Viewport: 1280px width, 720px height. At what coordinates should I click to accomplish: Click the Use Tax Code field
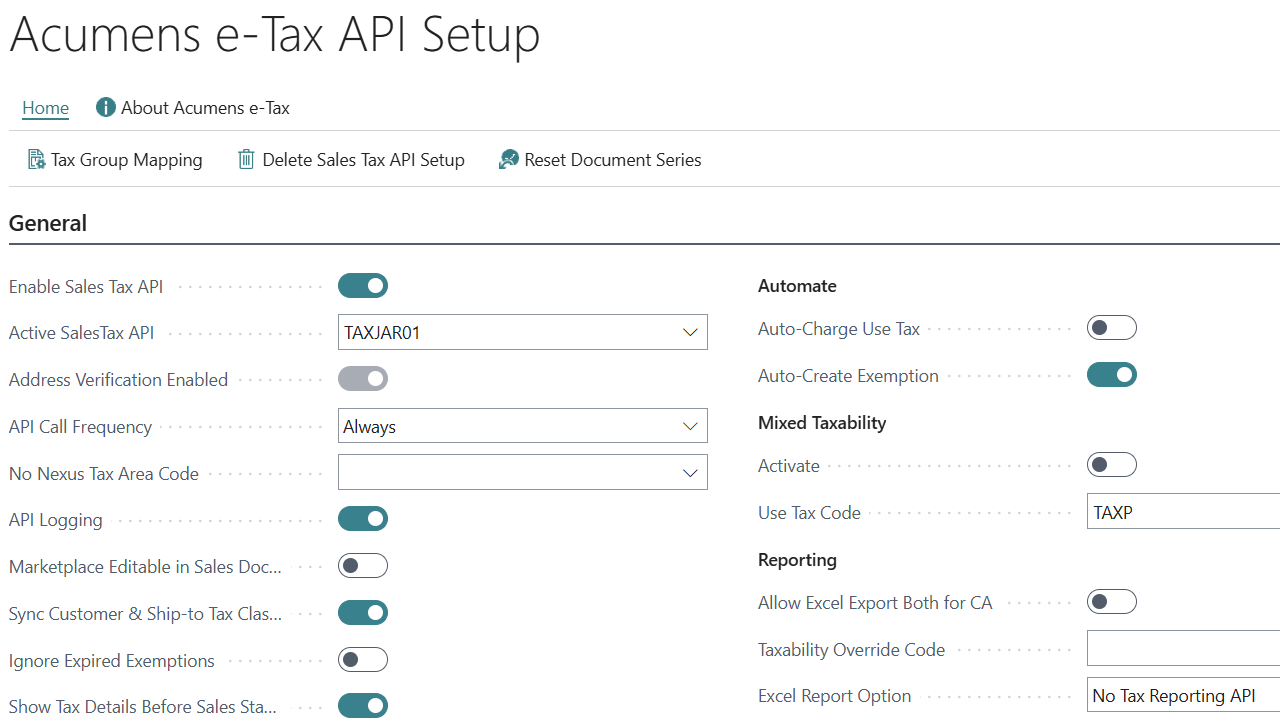click(x=1182, y=513)
